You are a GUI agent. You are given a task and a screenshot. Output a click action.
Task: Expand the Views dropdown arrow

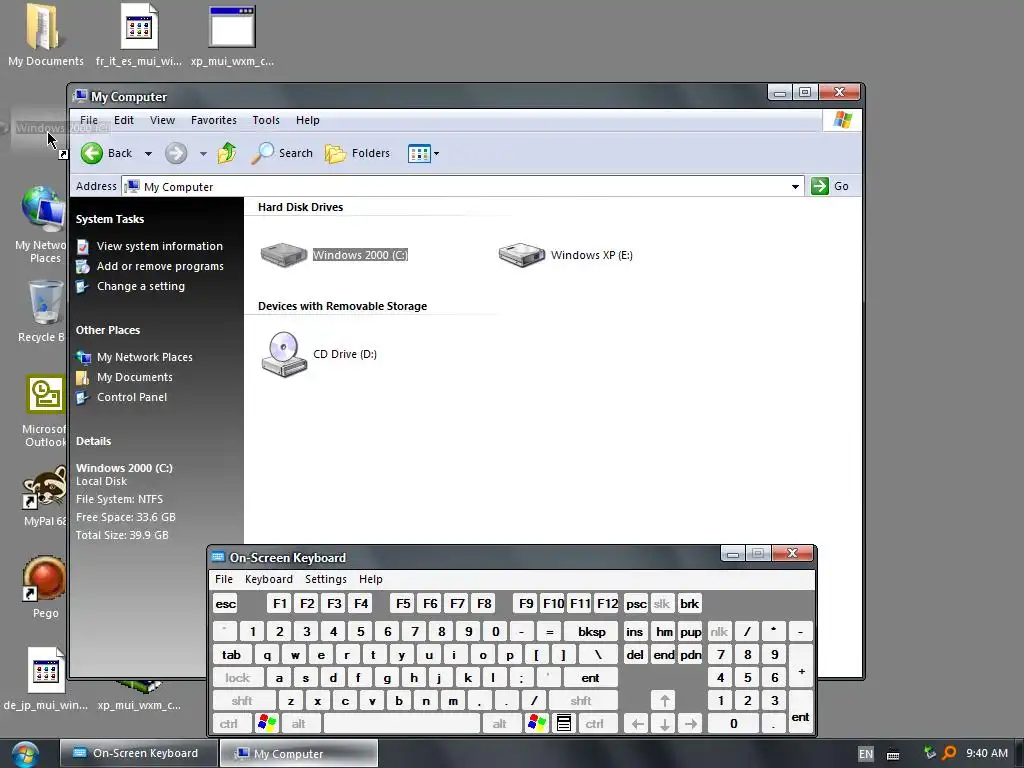(x=437, y=154)
